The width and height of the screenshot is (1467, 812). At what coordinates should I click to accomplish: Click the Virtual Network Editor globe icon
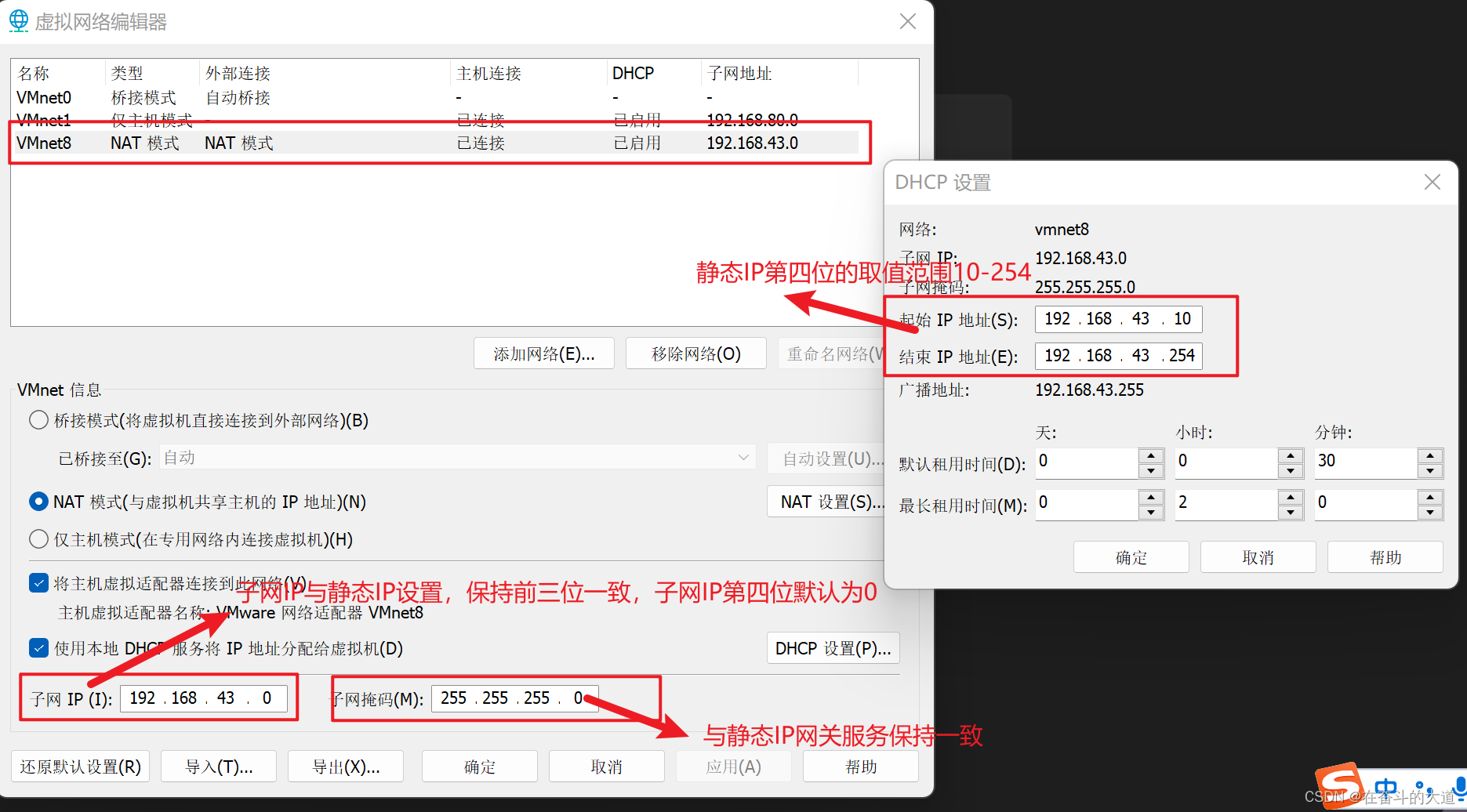tap(19, 21)
